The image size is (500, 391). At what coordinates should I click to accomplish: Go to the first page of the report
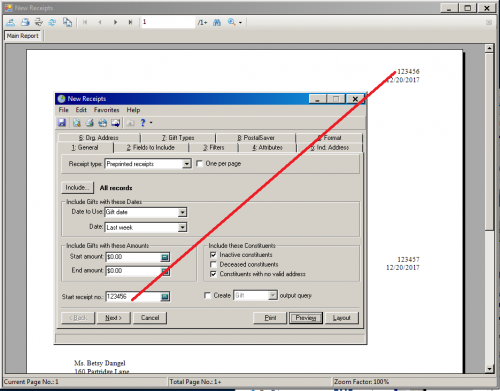point(85,22)
